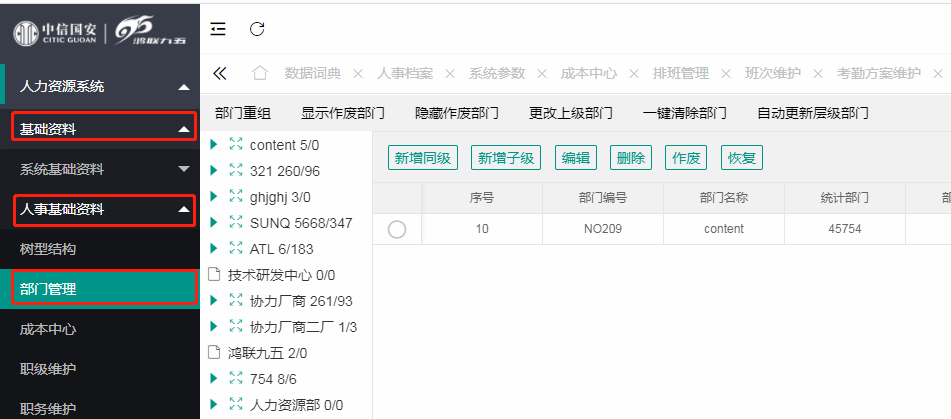This screenshot has height=419, width=951.
Task: Switch to the 班次维护 tab
Action: click(773, 74)
